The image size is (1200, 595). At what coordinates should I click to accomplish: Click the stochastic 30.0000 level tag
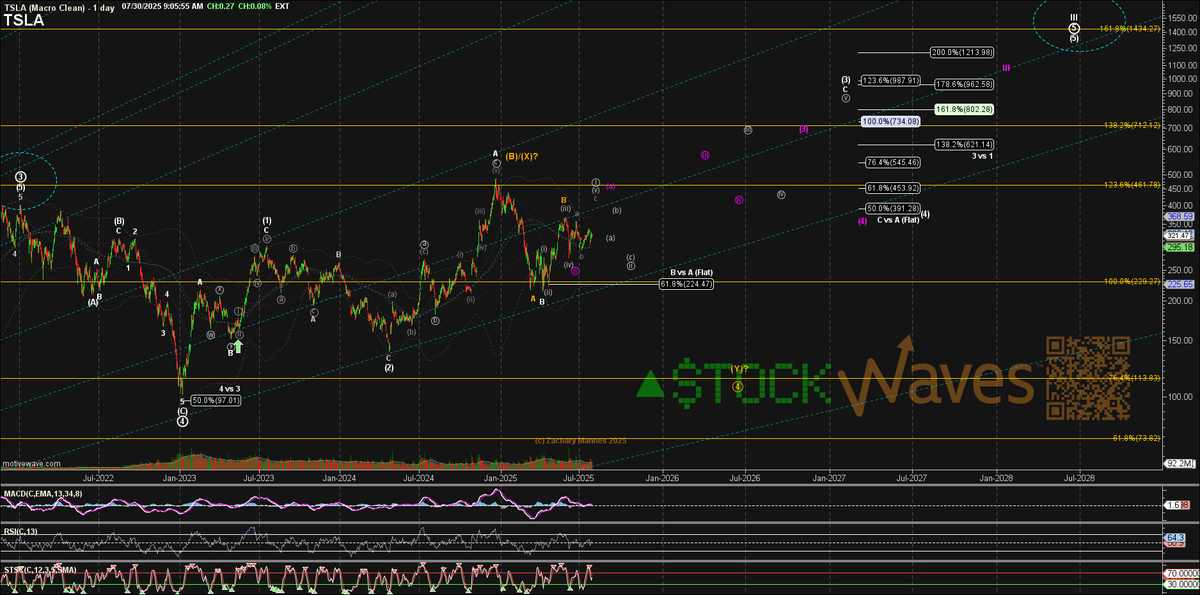(1180, 584)
